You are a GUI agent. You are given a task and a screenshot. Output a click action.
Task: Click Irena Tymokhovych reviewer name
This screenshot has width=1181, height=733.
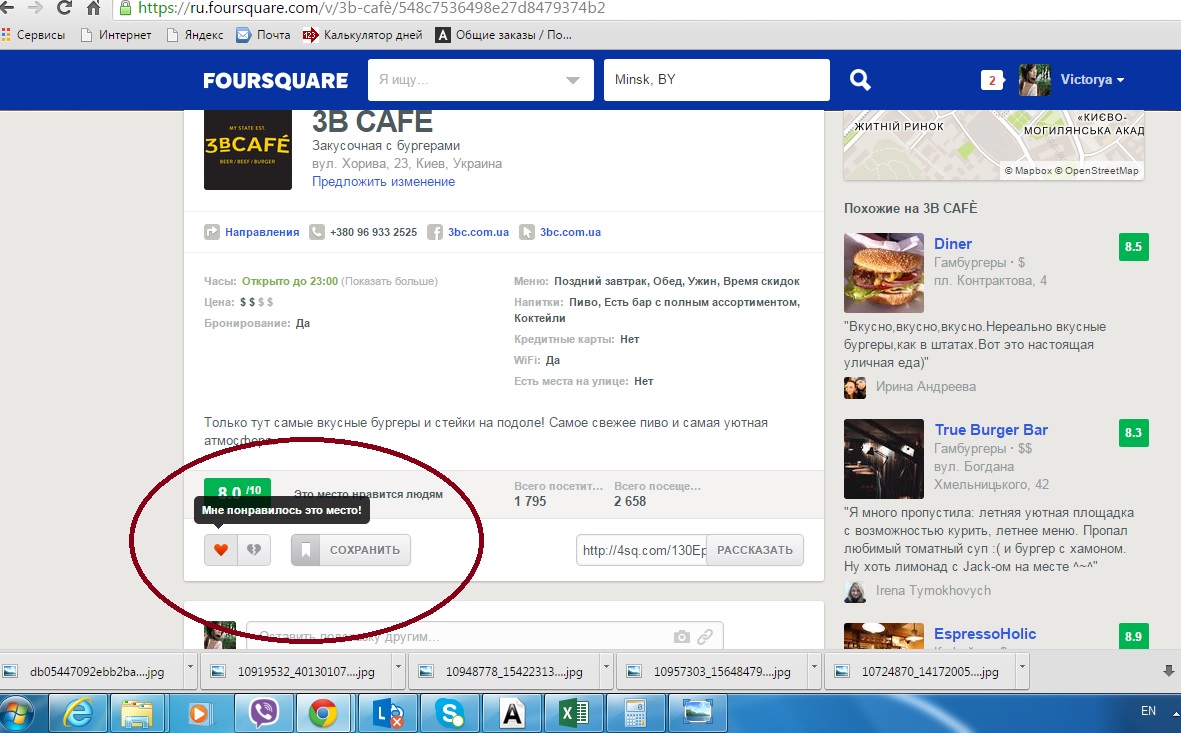coord(933,591)
